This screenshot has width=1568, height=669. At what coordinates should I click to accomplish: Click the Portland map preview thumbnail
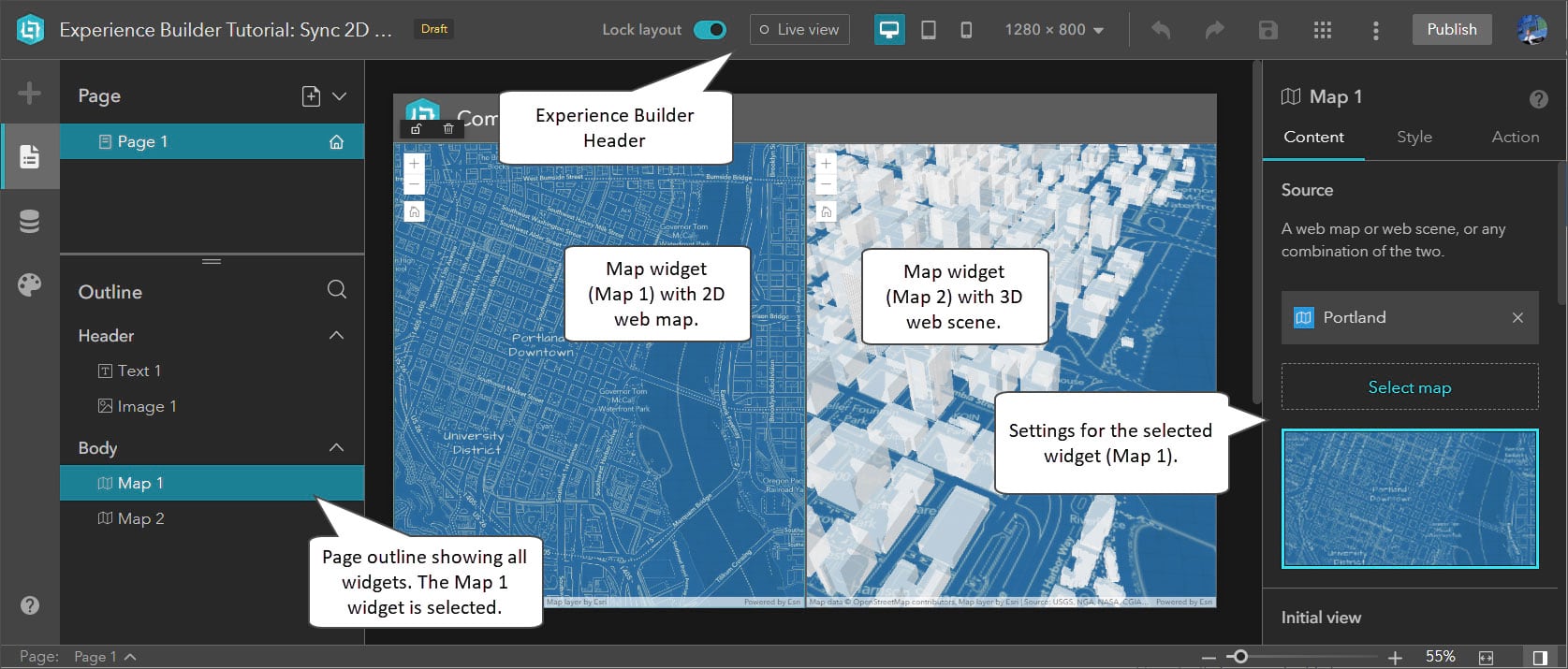1410,499
